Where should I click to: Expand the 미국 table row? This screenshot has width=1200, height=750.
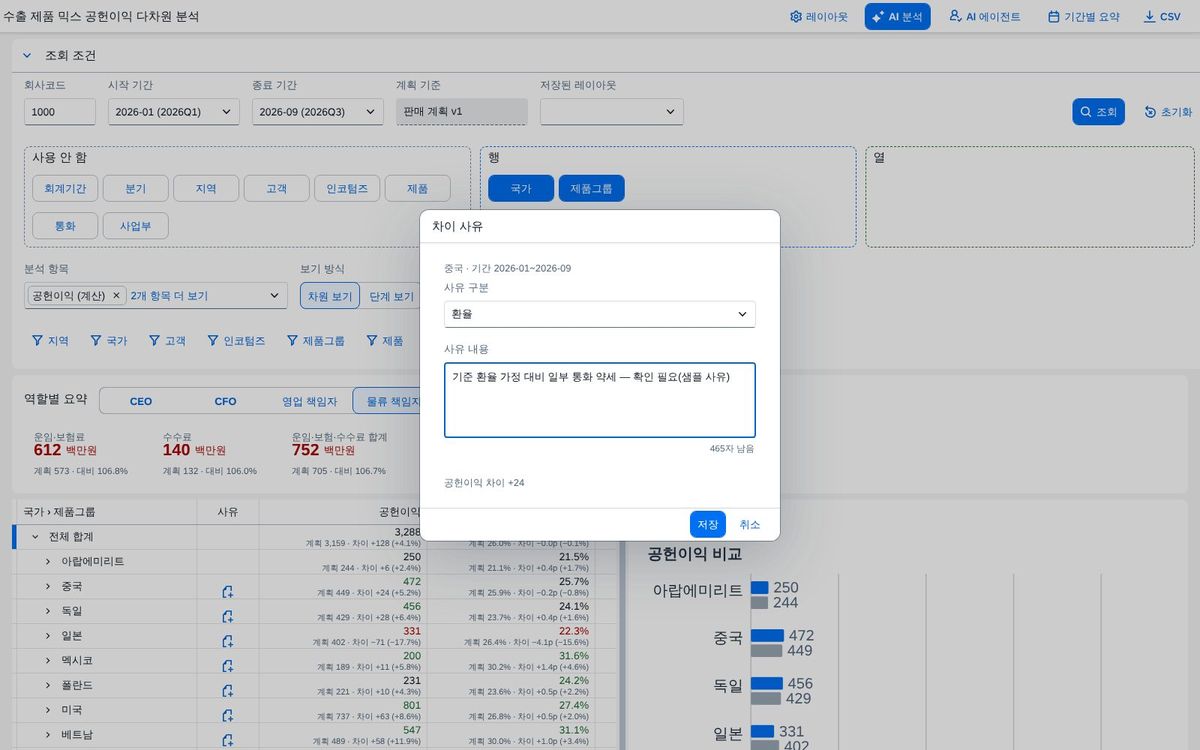[x=47, y=709]
